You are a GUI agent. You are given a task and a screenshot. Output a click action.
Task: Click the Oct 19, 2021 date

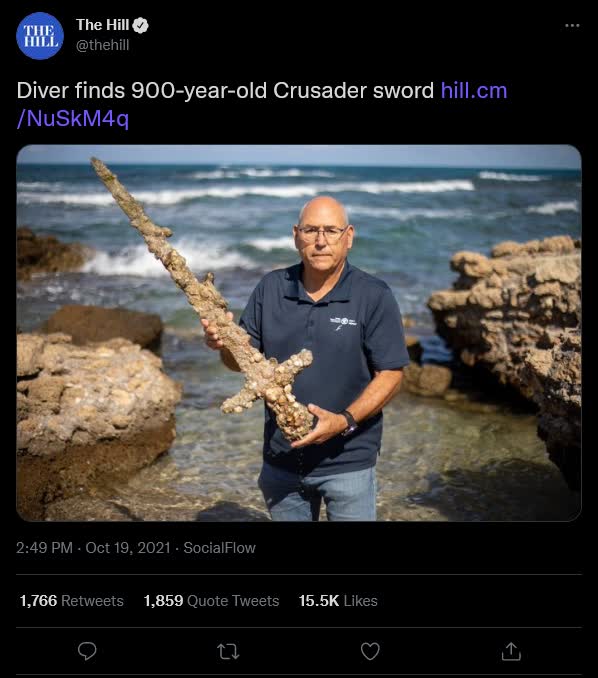click(128, 548)
